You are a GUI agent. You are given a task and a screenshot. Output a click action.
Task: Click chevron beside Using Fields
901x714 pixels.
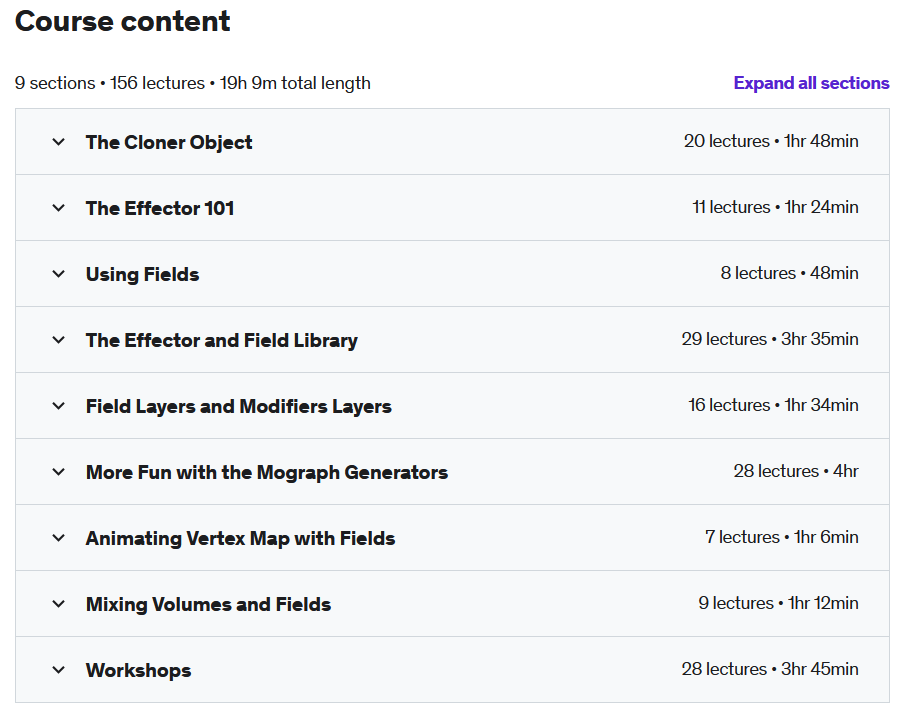pyautogui.click(x=59, y=274)
